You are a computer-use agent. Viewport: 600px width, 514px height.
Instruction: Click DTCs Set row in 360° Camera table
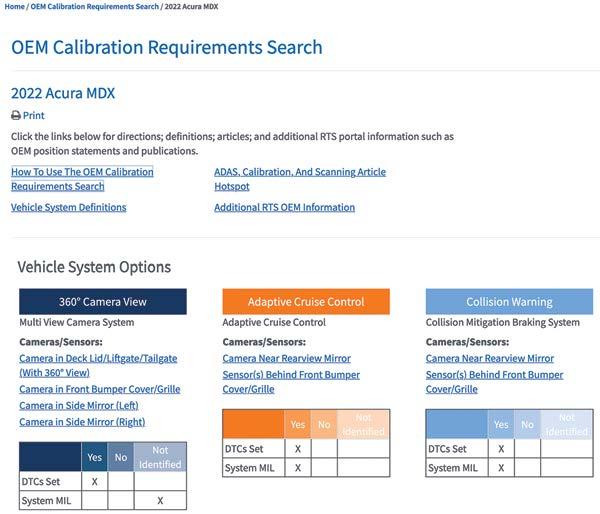click(x=103, y=481)
